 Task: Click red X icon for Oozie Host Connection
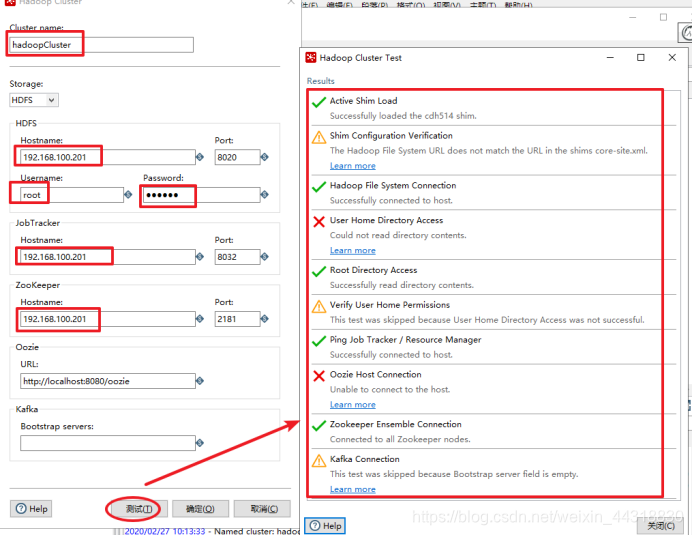319,376
